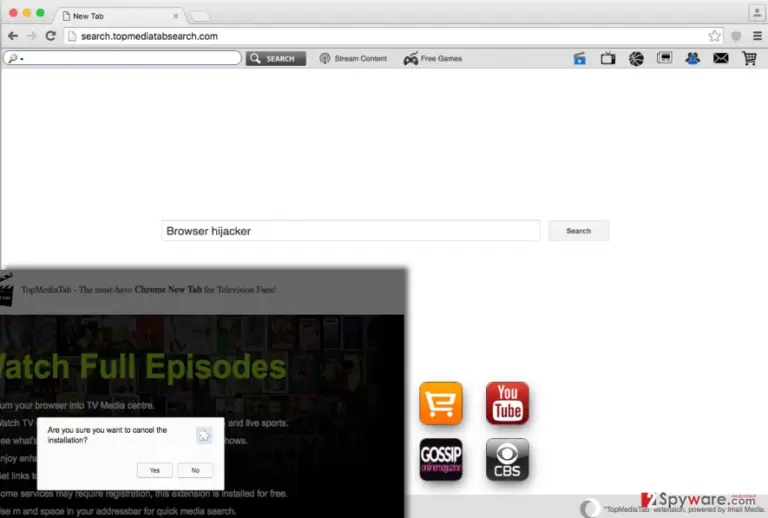This screenshot has height=518, width=768.
Task: Bookmark page with the star icon
Action: 714,36
